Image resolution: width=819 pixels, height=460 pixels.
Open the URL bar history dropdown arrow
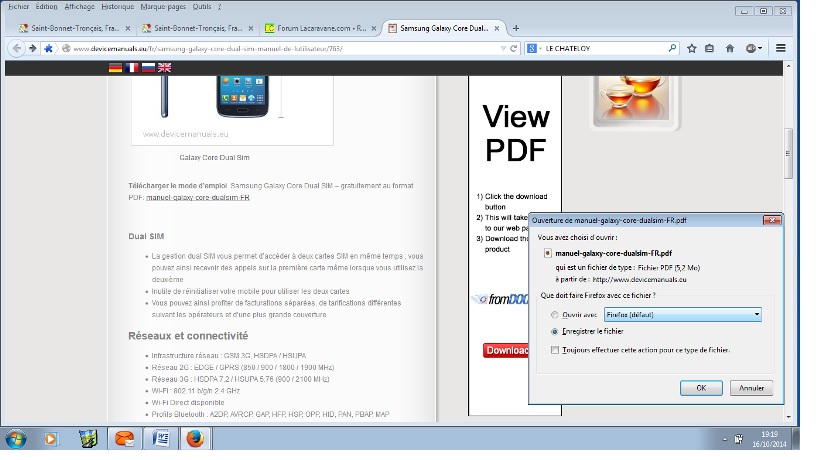503,48
